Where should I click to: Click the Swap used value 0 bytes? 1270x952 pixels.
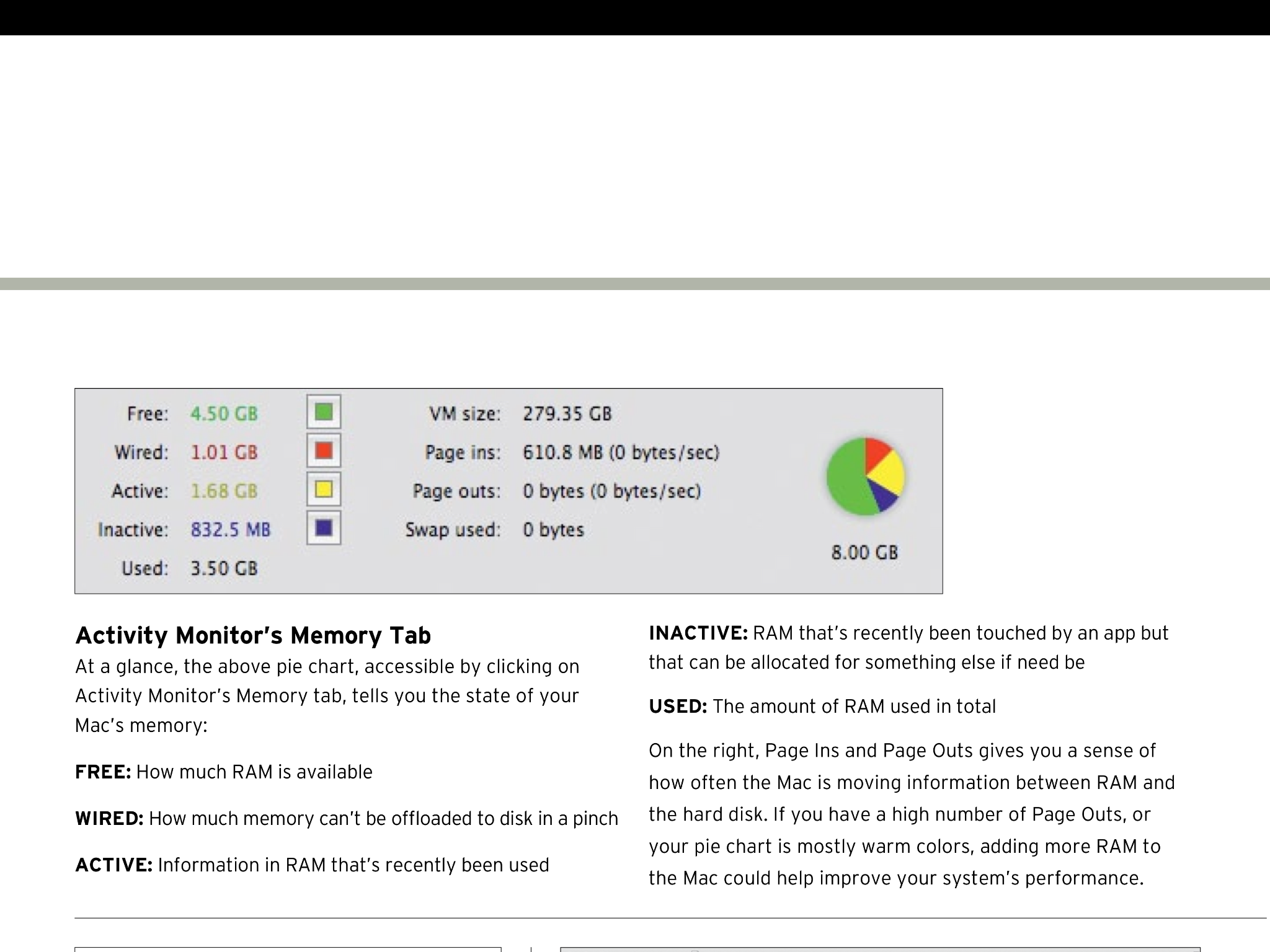(x=553, y=530)
